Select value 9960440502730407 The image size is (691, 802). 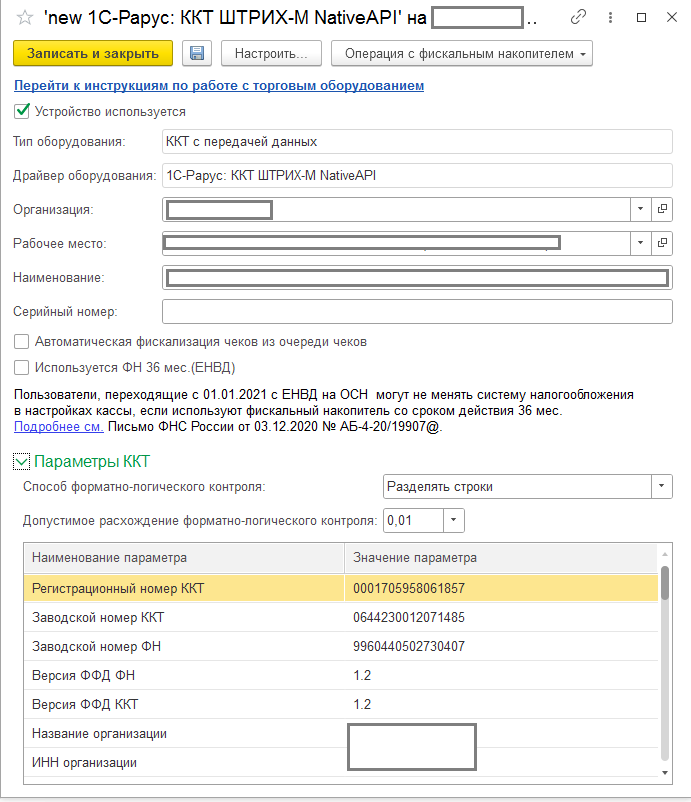click(409, 647)
